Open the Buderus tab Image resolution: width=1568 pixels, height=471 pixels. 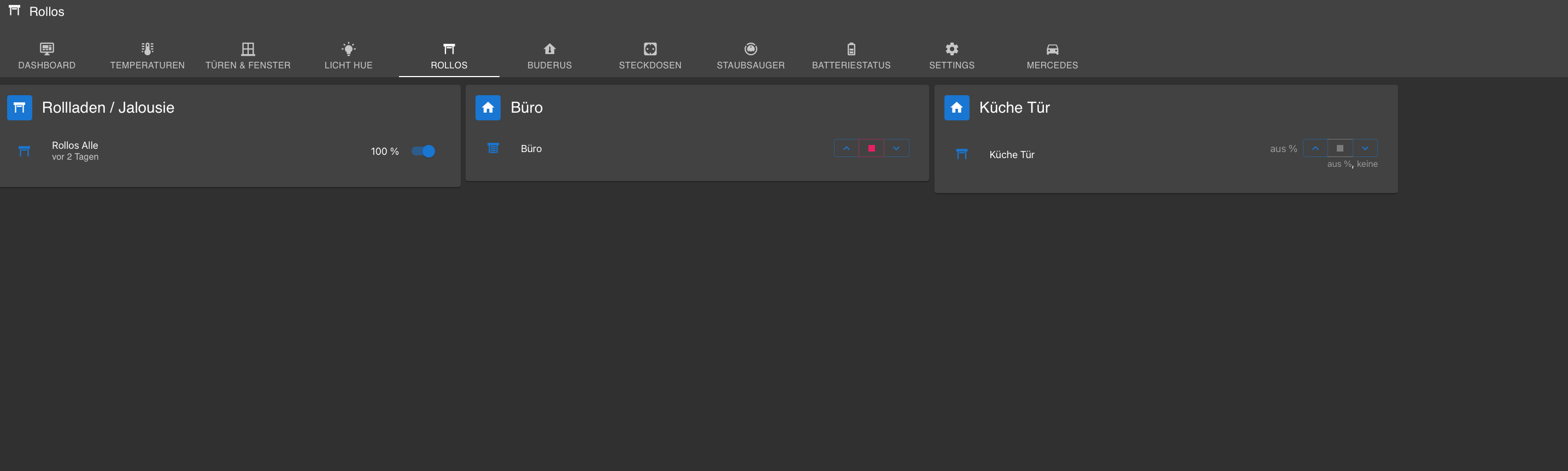[550, 55]
